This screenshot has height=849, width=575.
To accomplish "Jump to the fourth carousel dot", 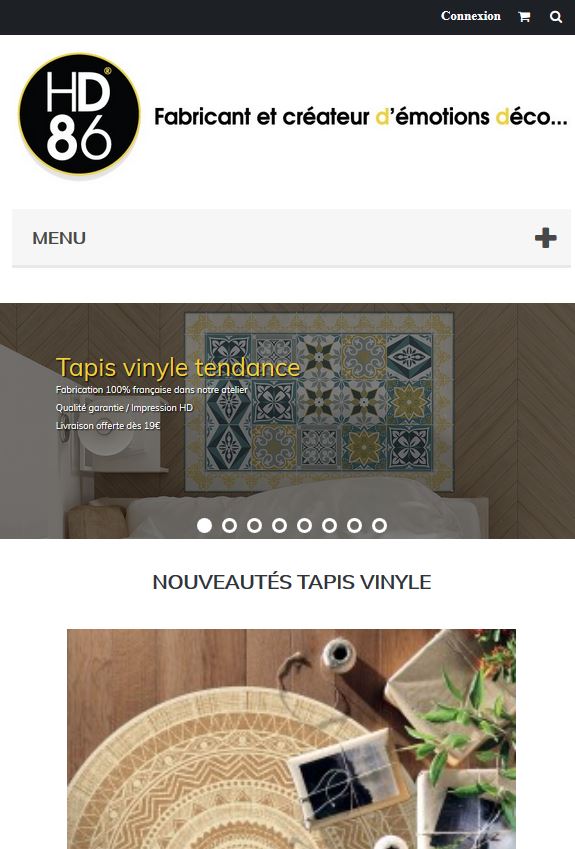I will point(279,525).
